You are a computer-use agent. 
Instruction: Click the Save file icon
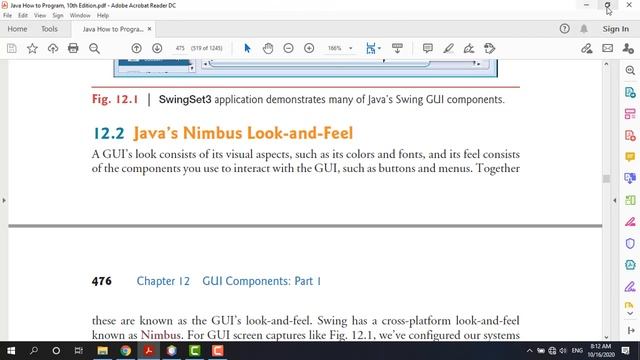tap(12, 48)
